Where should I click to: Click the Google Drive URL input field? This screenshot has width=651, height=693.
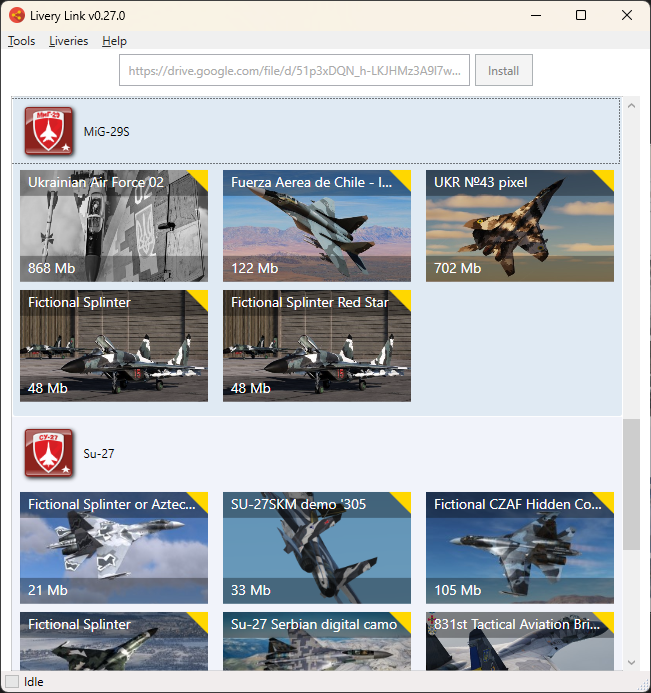(294, 71)
